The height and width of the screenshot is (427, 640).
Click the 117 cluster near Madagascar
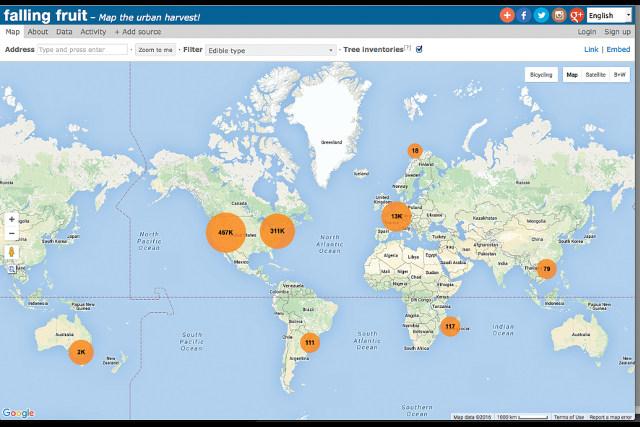(450, 327)
